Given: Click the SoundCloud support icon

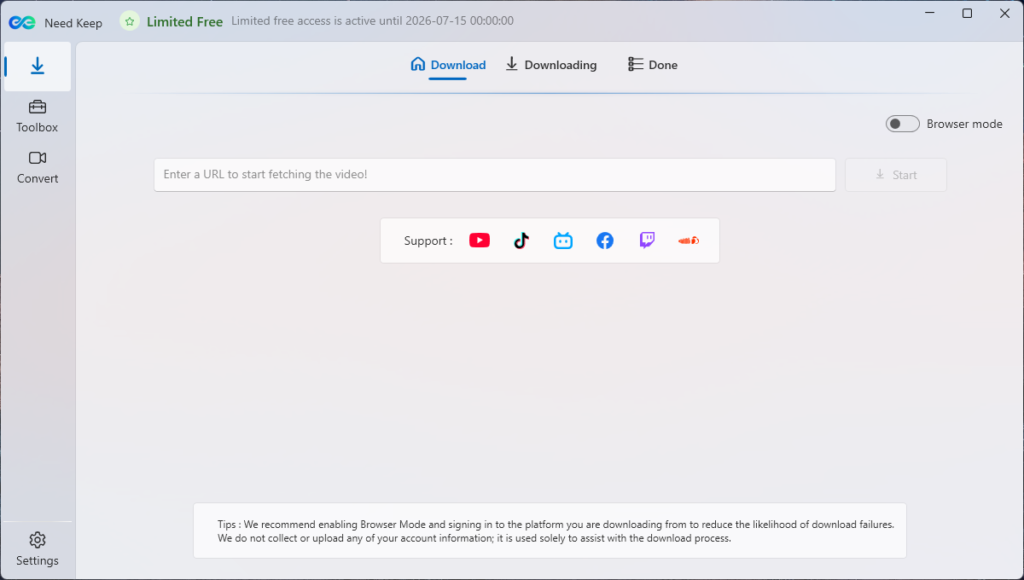Looking at the screenshot, I should tap(688, 240).
